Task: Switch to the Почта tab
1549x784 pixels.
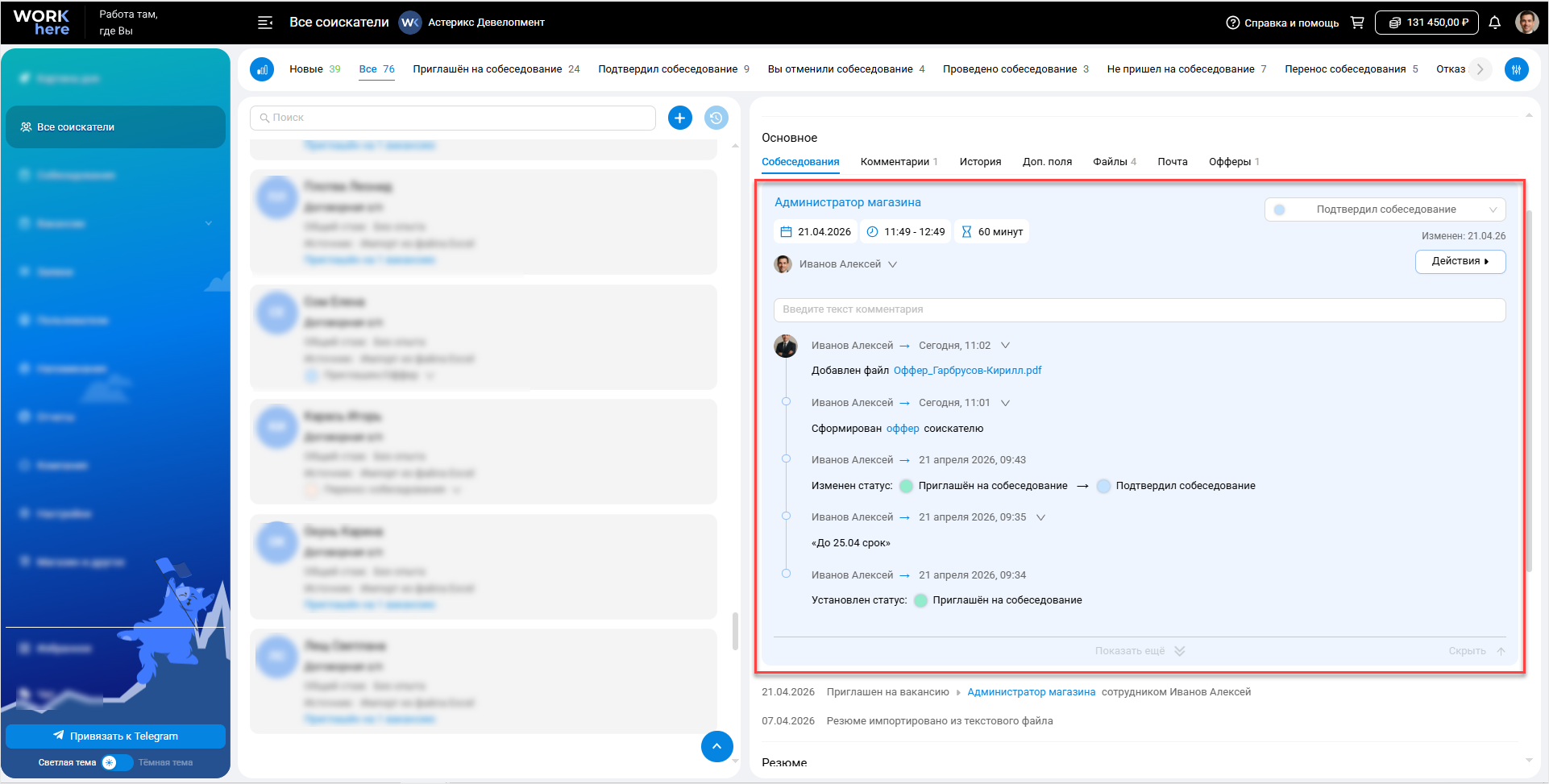Action: pyautogui.click(x=1173, y=162)
